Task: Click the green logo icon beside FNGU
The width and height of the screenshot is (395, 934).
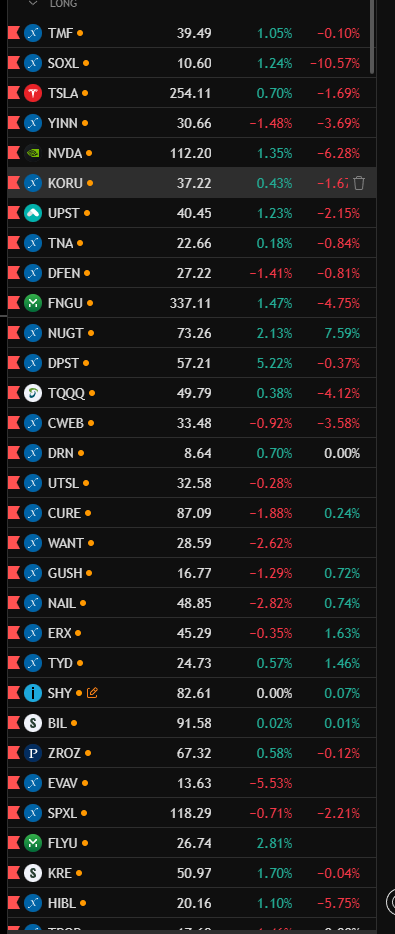Action: 33,303
